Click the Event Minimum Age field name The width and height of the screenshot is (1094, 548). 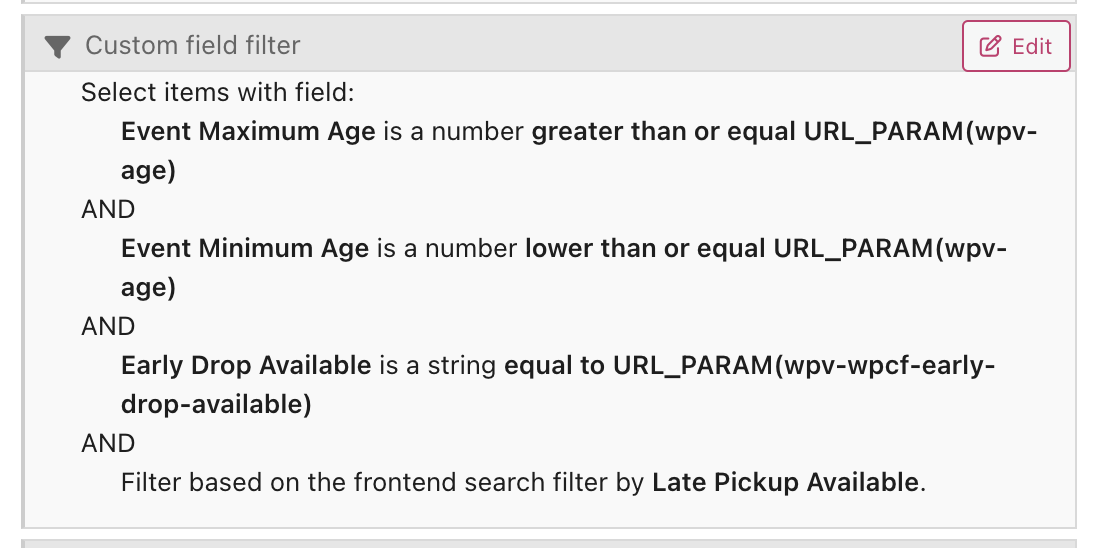point(245,249)
